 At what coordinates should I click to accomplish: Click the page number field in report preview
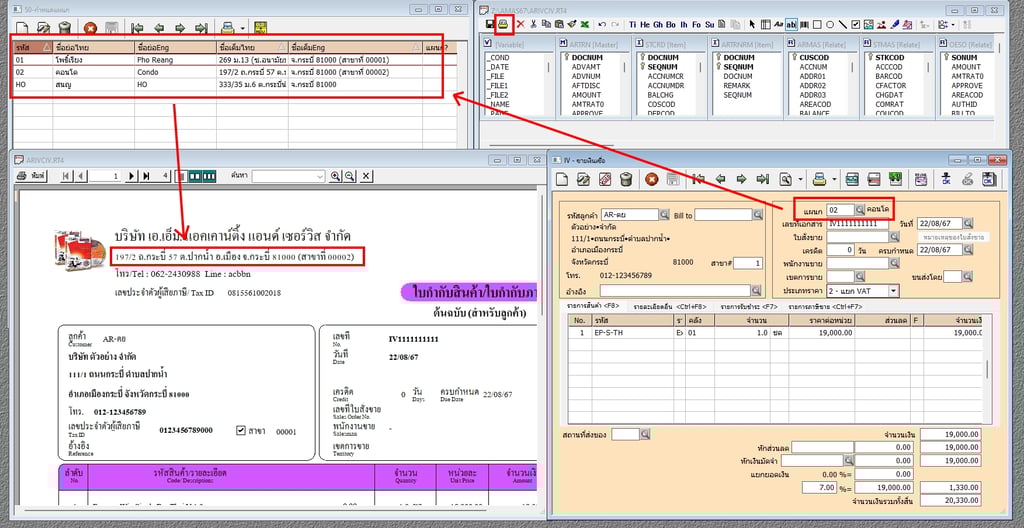(x=105, y=176)
